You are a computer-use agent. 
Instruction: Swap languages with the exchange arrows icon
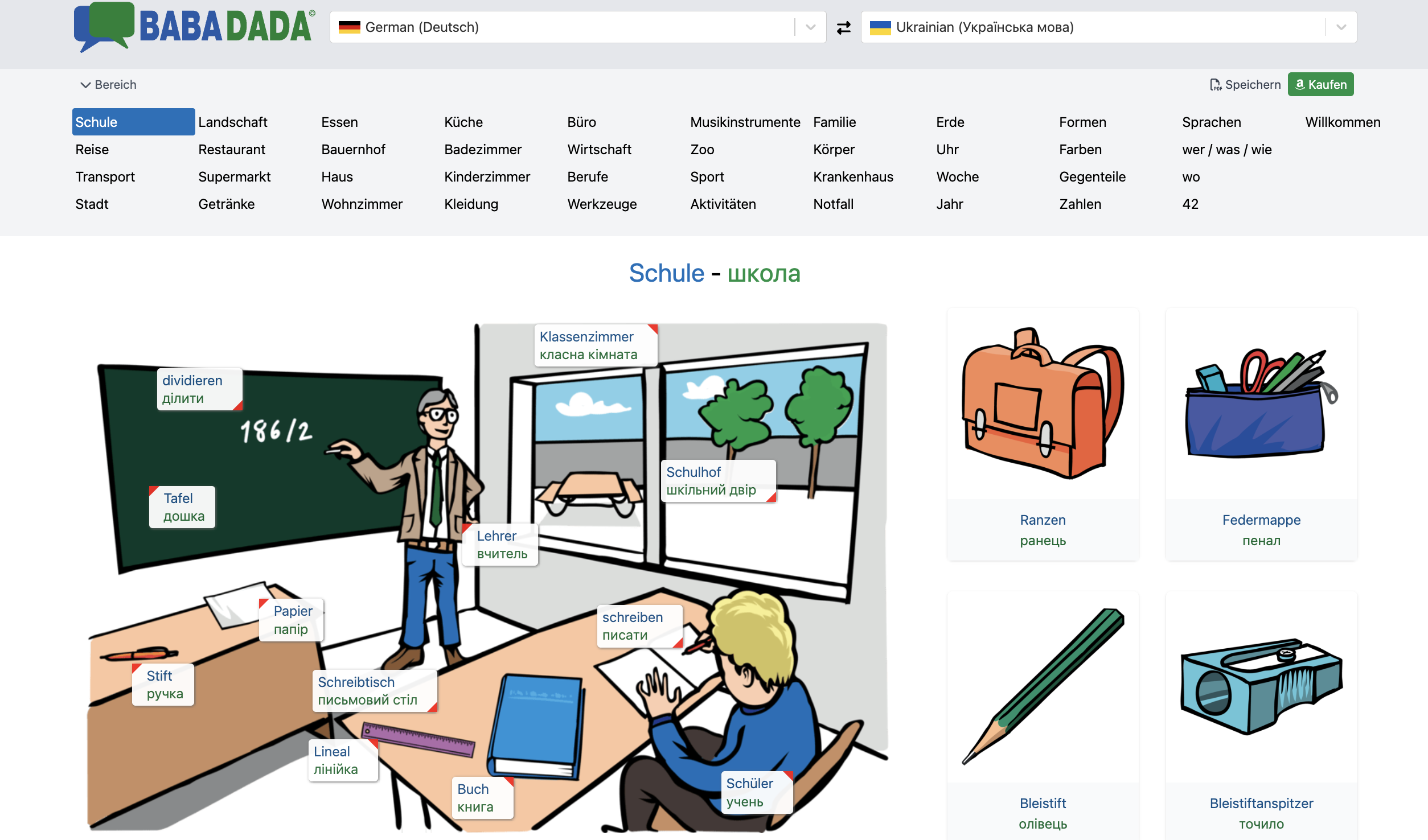(843, 27)
